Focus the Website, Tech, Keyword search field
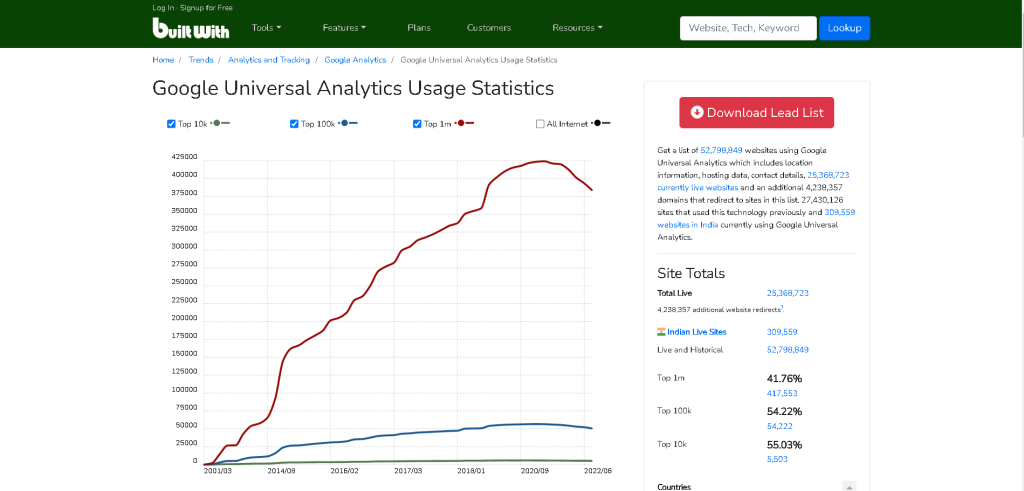Viewport: 1024px width, 491px height. (747, 28)
